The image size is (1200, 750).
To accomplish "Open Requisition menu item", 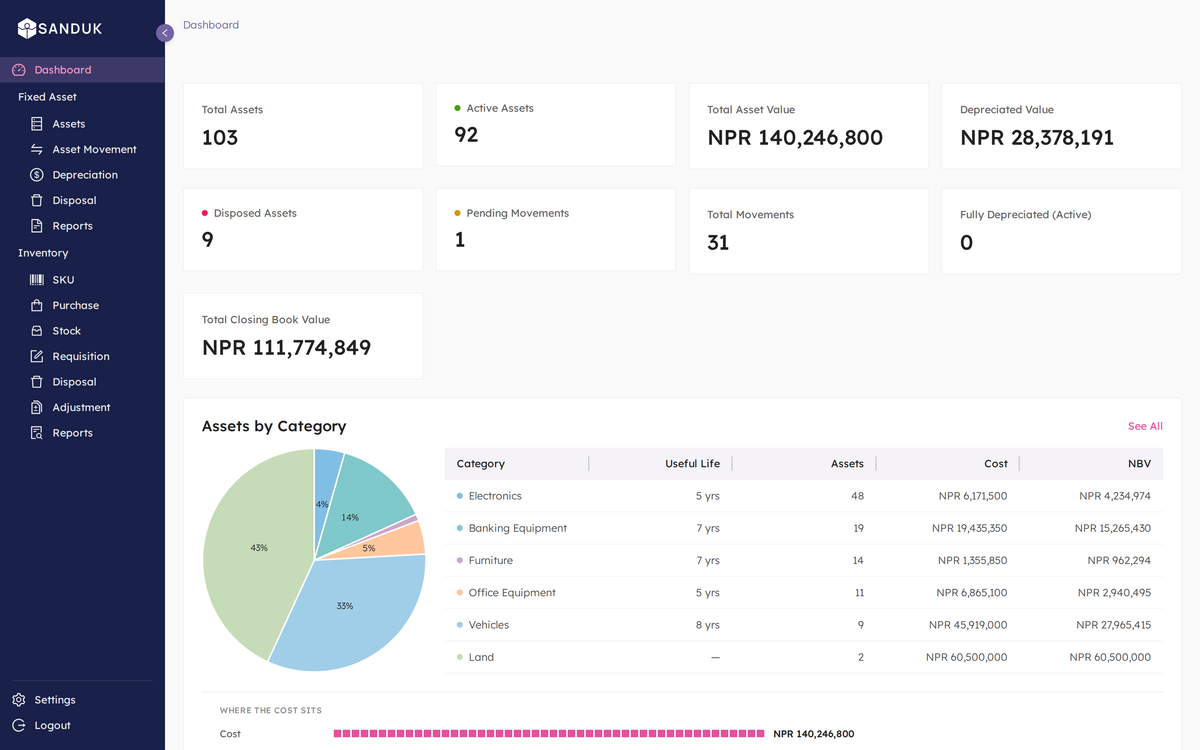I will pyautogui.click(x=82, y=356).
